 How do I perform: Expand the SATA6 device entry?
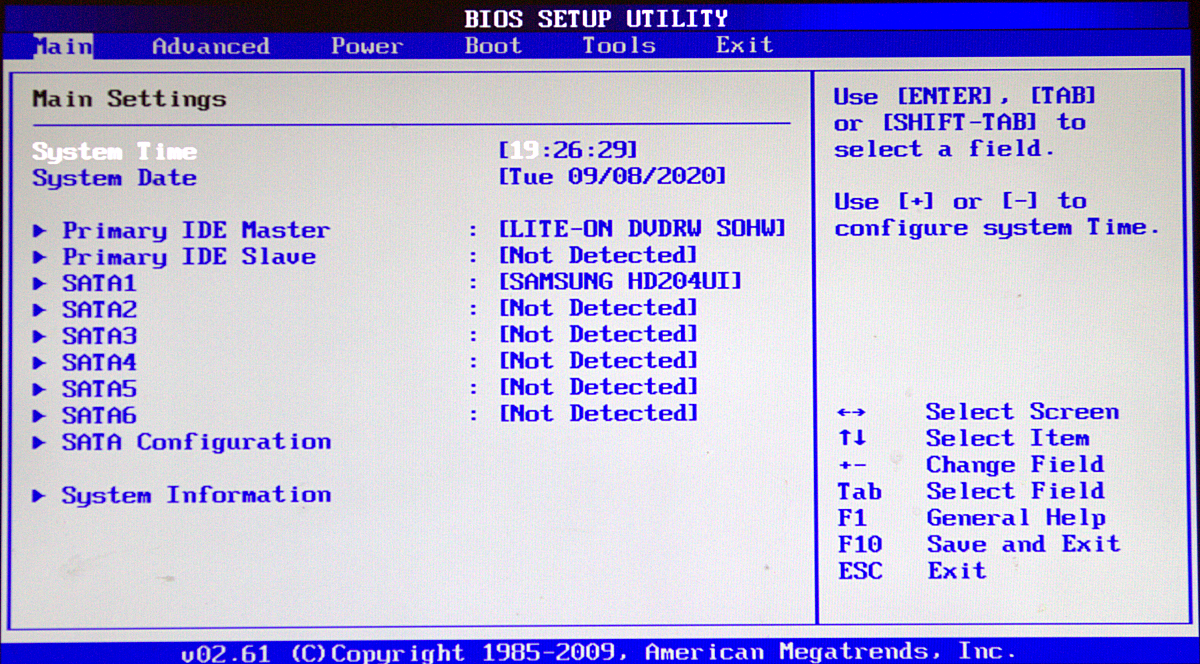[99, 415]
